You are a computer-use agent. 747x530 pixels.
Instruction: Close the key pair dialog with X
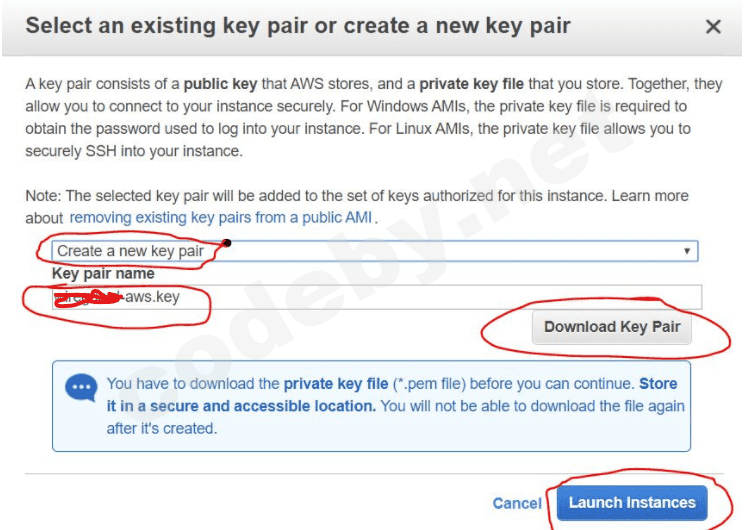coord(713,27)
